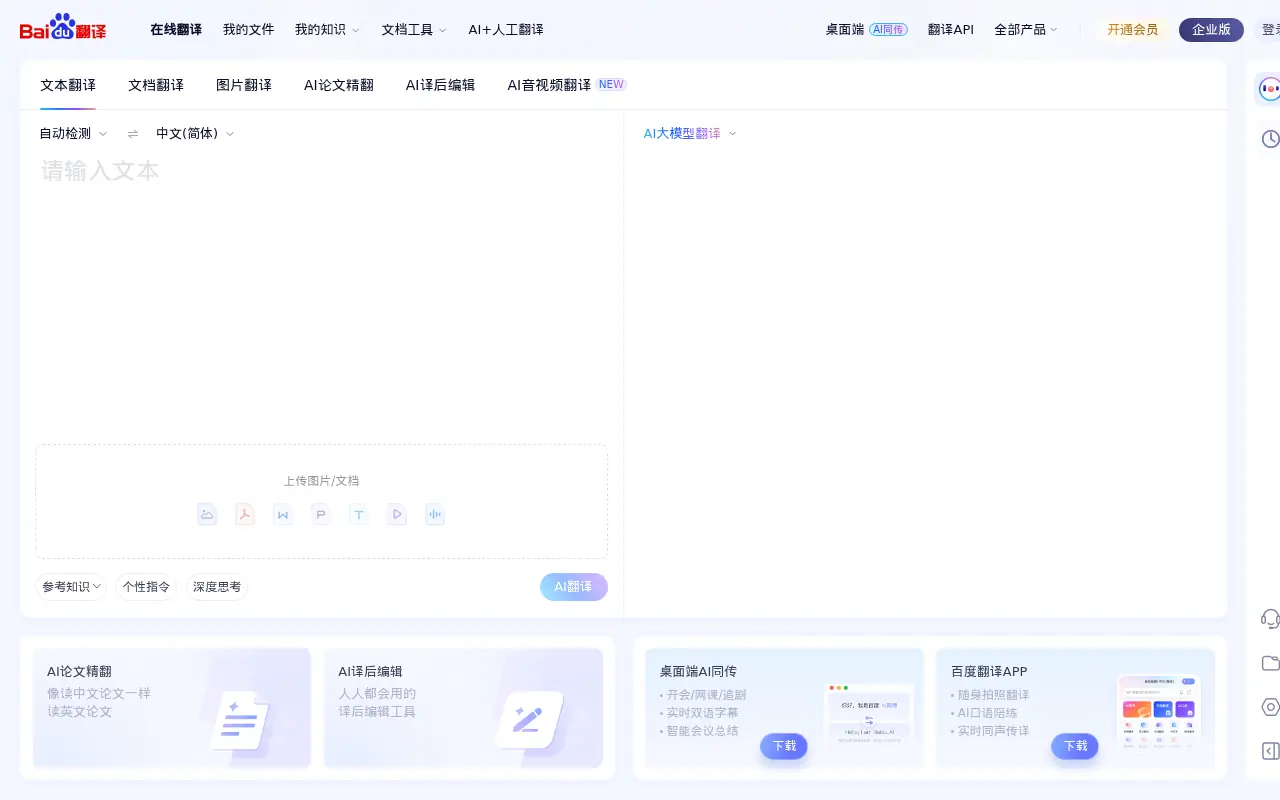Viewport: 1280px width, 800px height.
Task: Click the customer service headset icon in sidebar
Action: 1270,619
